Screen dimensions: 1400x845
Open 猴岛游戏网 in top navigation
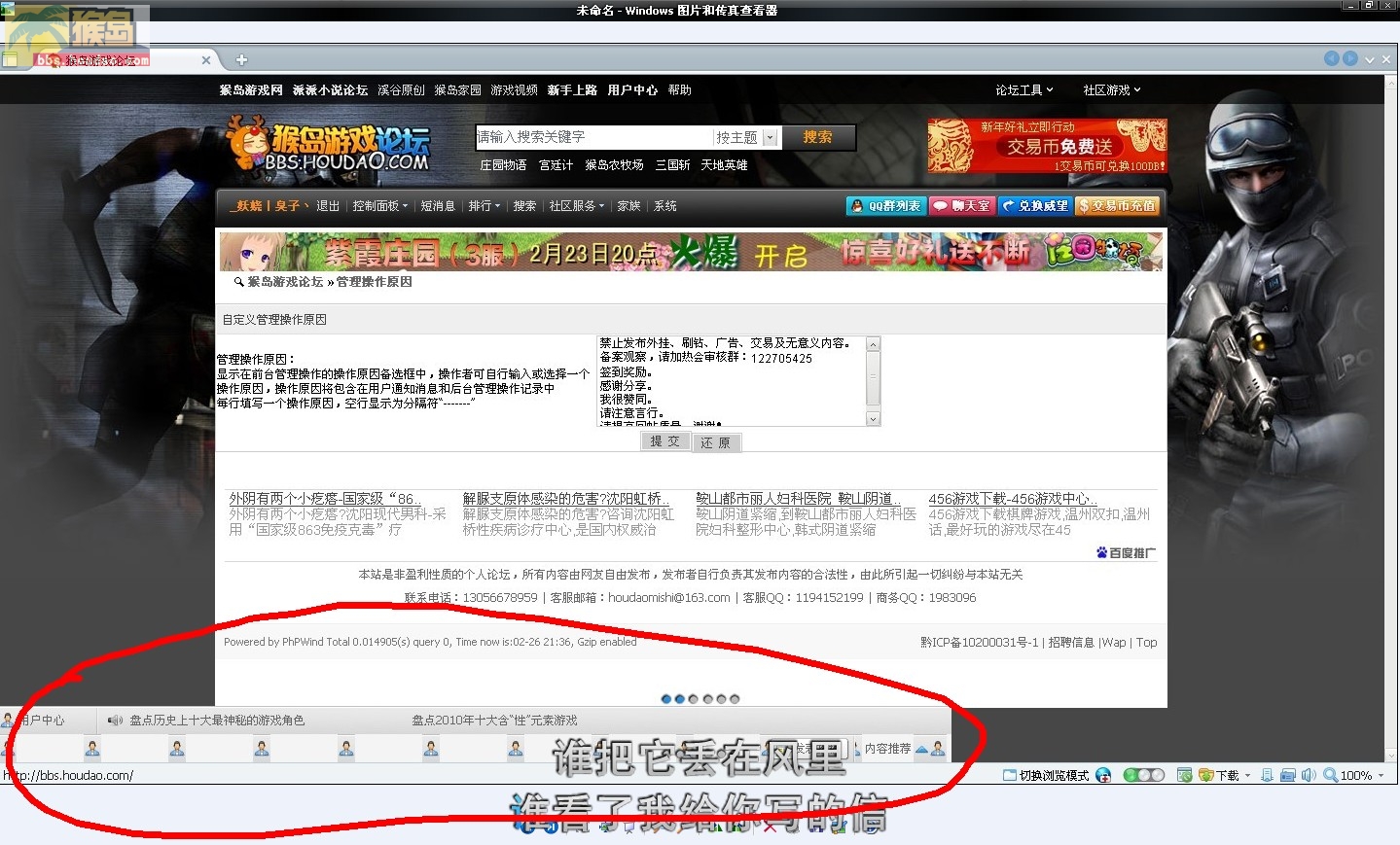click(x=251, y=89)
